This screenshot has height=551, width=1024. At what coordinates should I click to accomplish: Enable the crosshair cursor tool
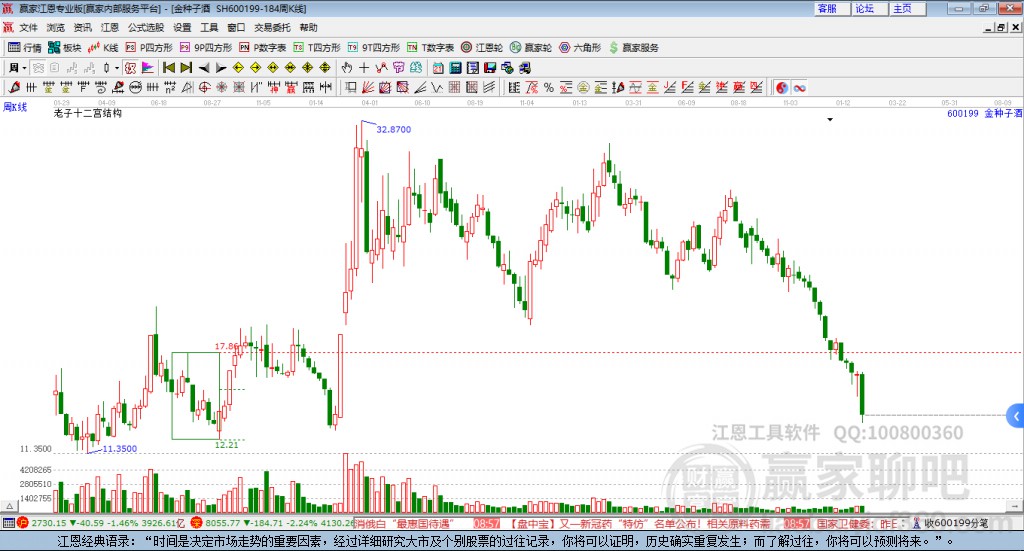click(x=364, y=68)
